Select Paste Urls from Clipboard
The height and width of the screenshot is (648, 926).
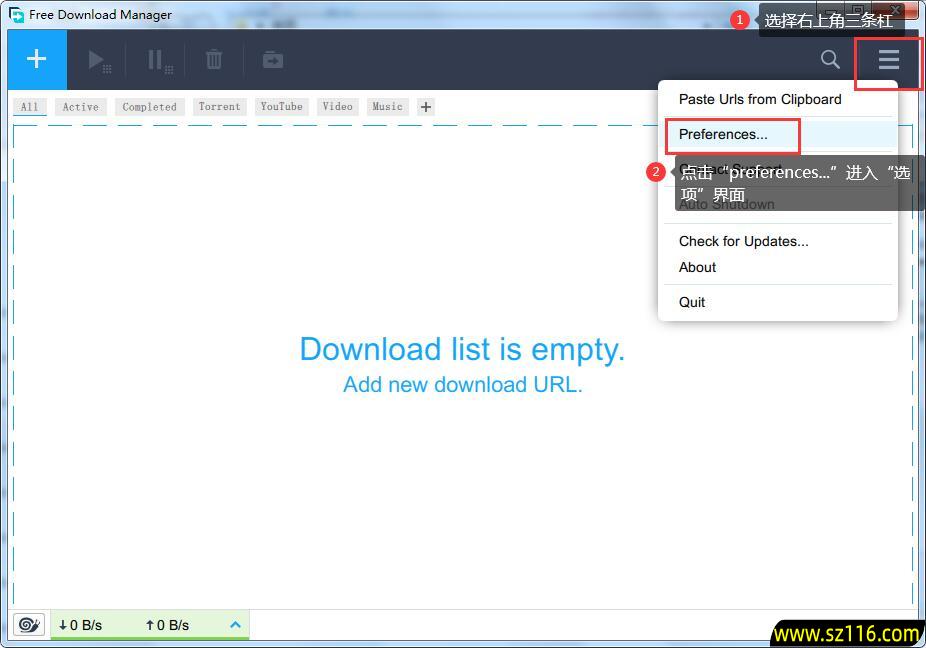pyautogui.click(x=760, y=99)
